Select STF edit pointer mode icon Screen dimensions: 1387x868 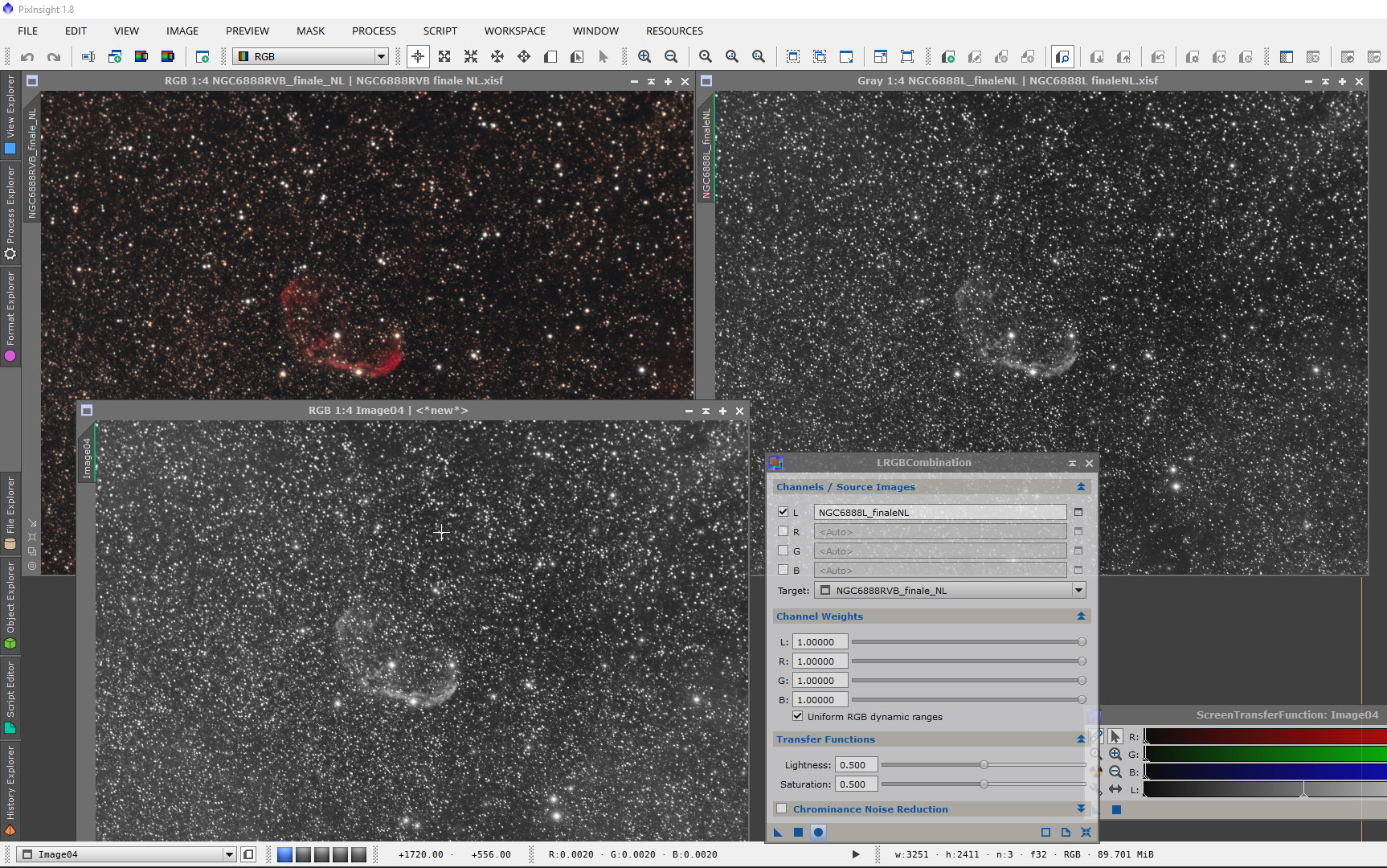point(1115,736)
